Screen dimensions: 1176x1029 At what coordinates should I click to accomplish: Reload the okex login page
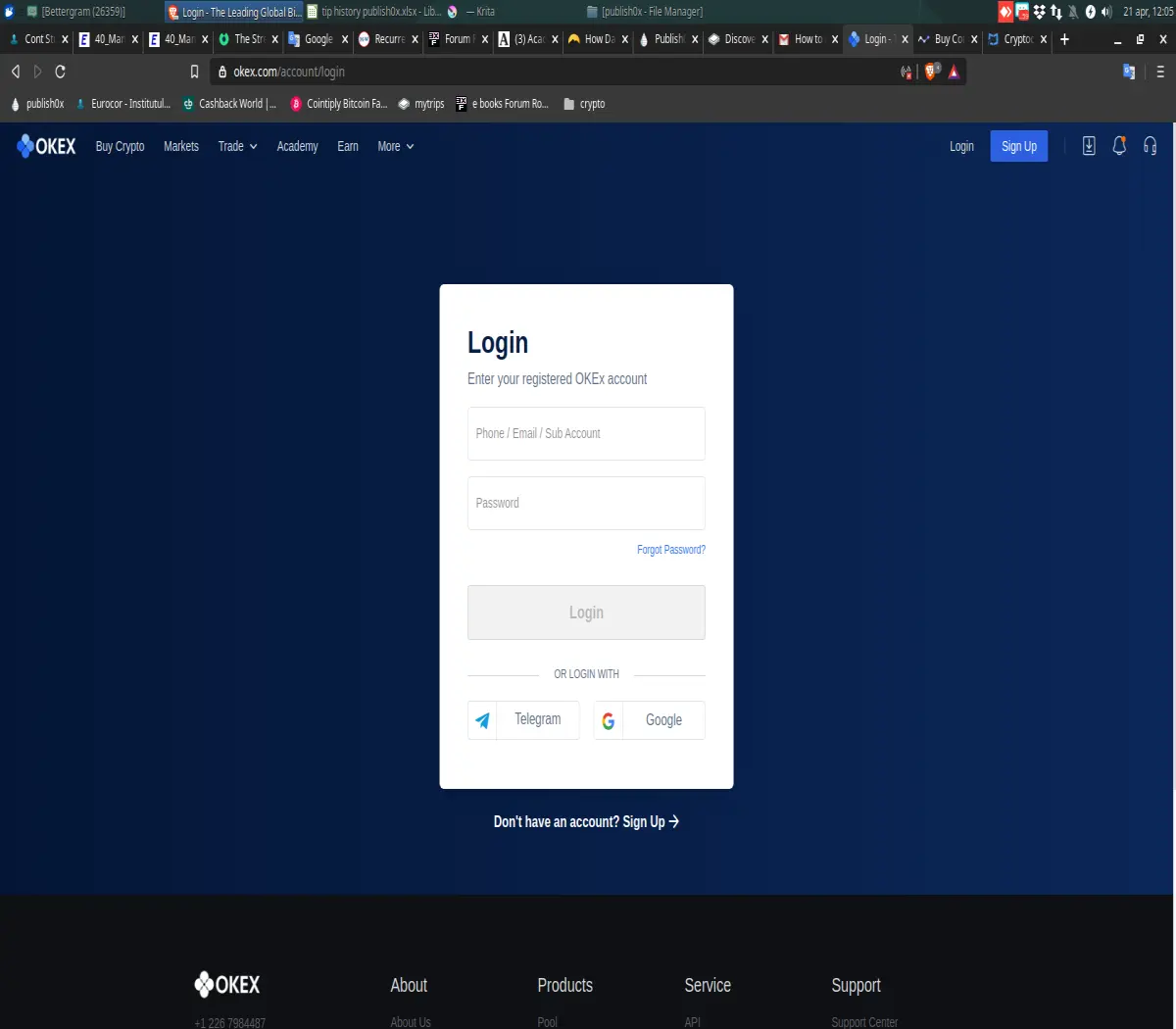(x=60, y=72)
